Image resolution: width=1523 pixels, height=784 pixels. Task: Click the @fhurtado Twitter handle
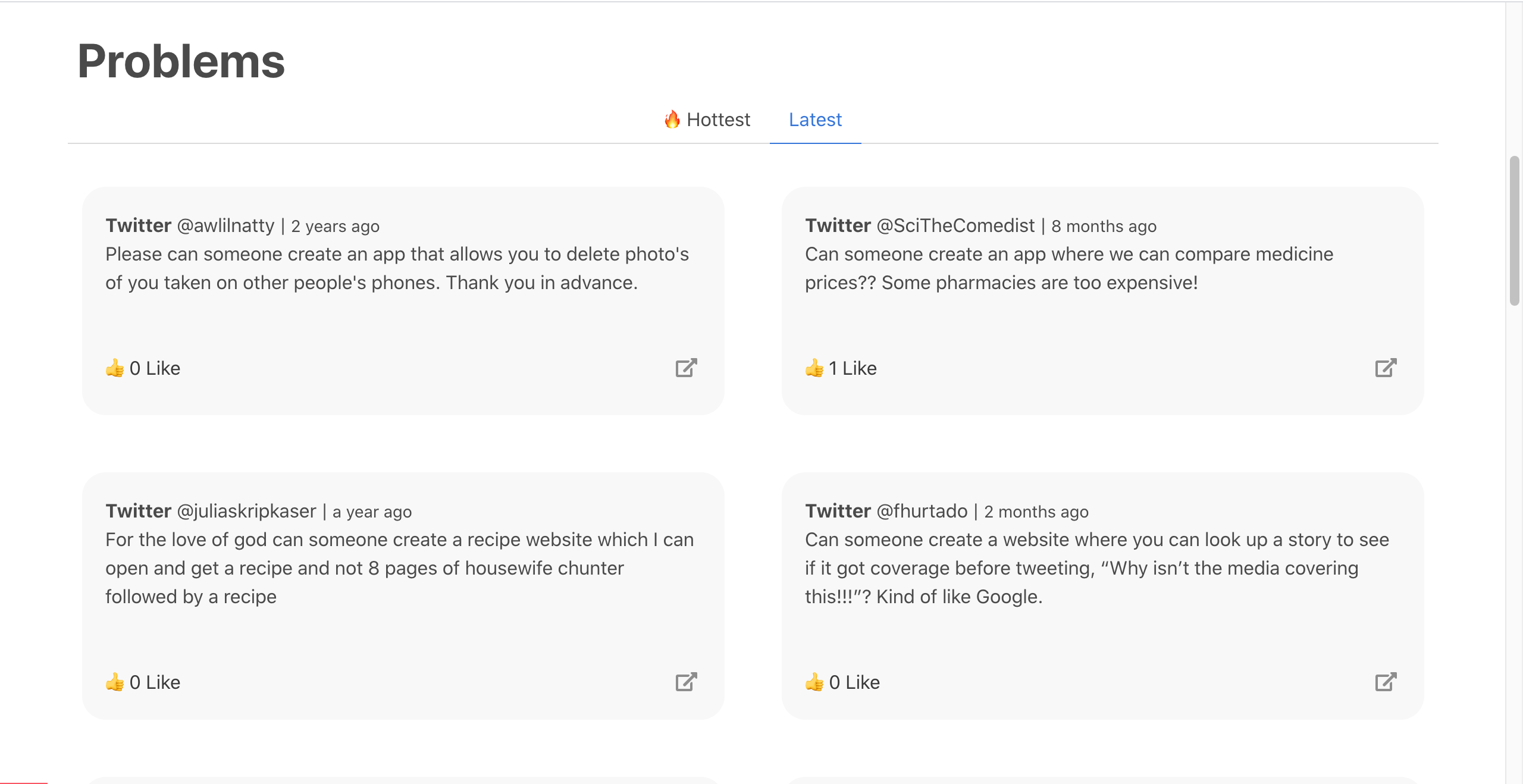(x=922, y=511)
